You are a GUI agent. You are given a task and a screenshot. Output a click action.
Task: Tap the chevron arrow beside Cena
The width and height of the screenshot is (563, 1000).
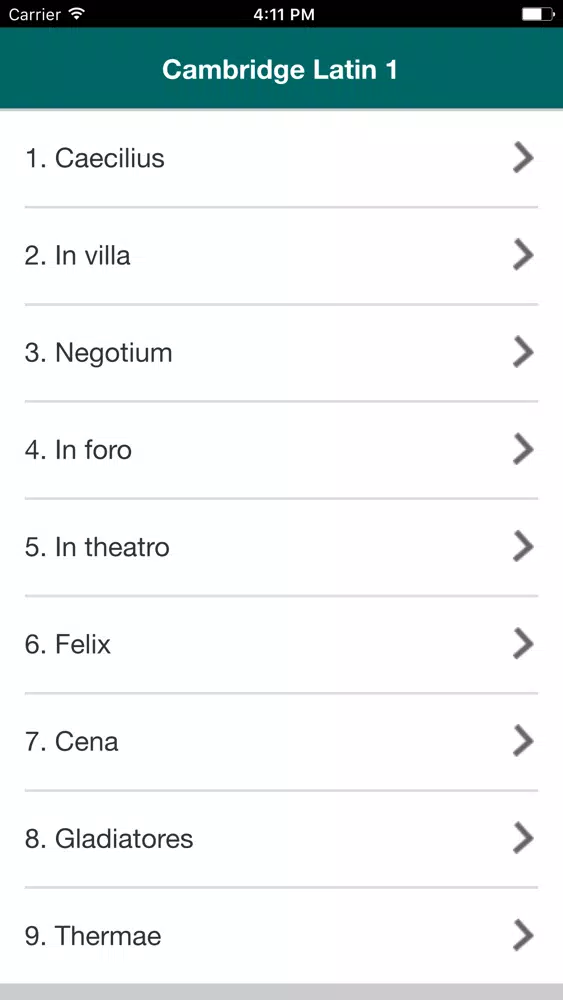(523, 741)
